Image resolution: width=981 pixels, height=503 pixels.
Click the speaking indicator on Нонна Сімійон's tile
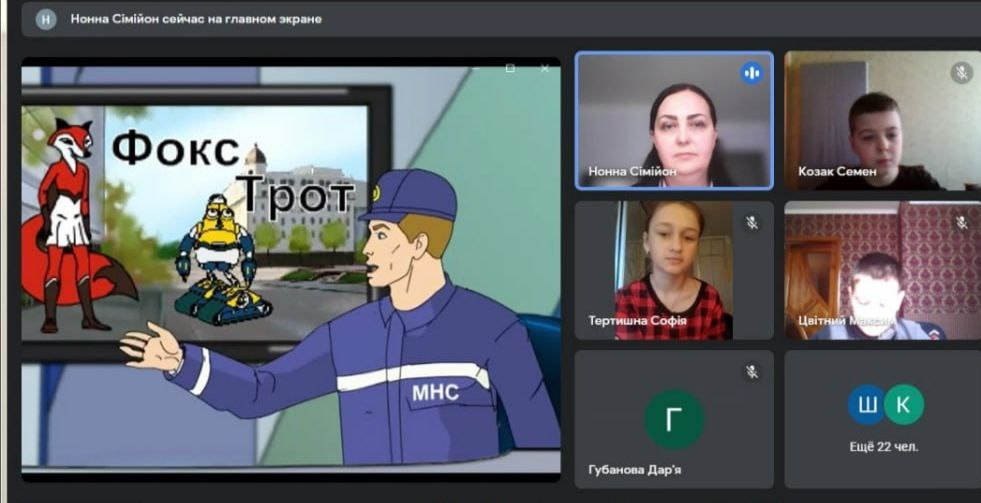pos(751,73)
